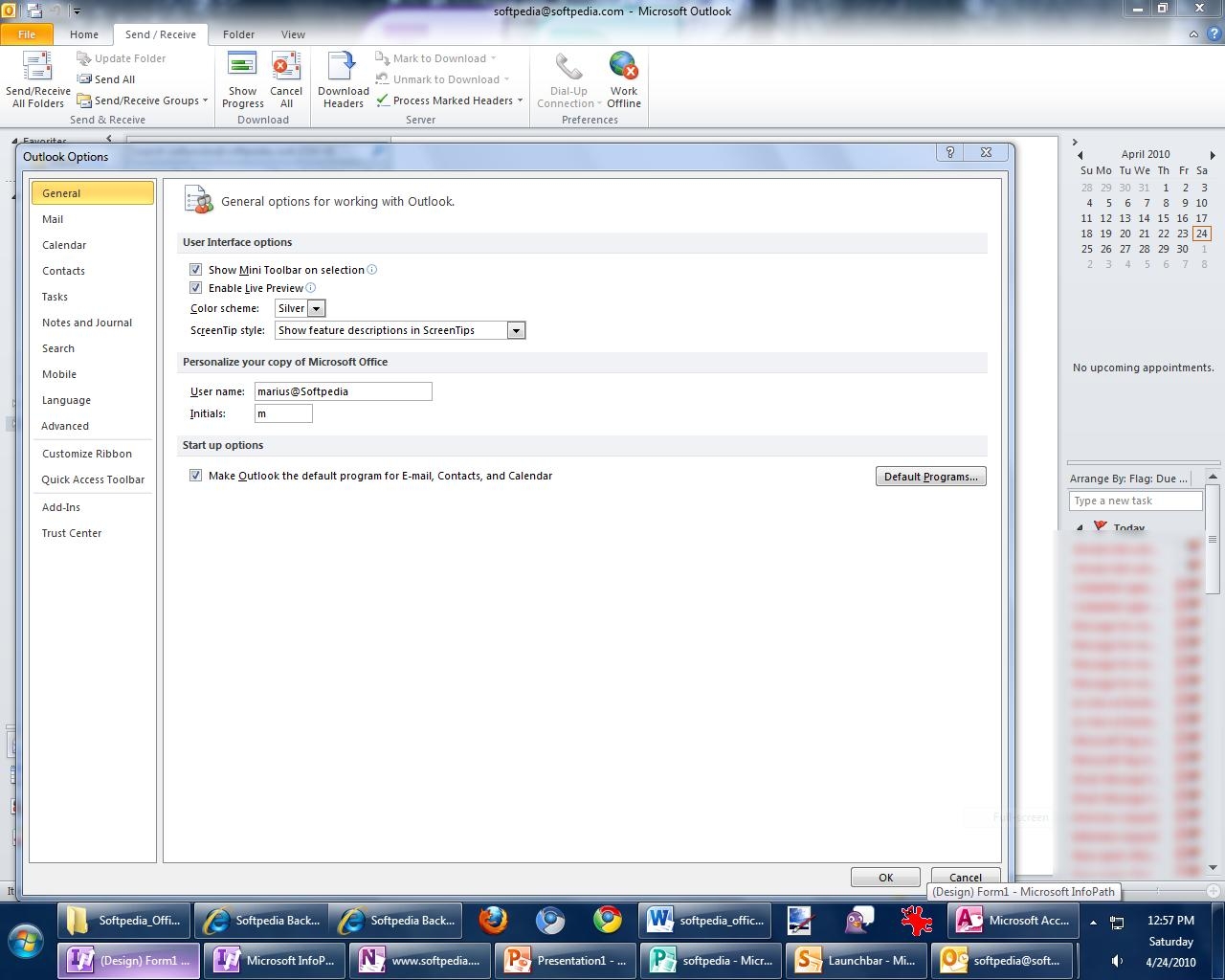Open the Color scheme dropdown

point(316,308)
